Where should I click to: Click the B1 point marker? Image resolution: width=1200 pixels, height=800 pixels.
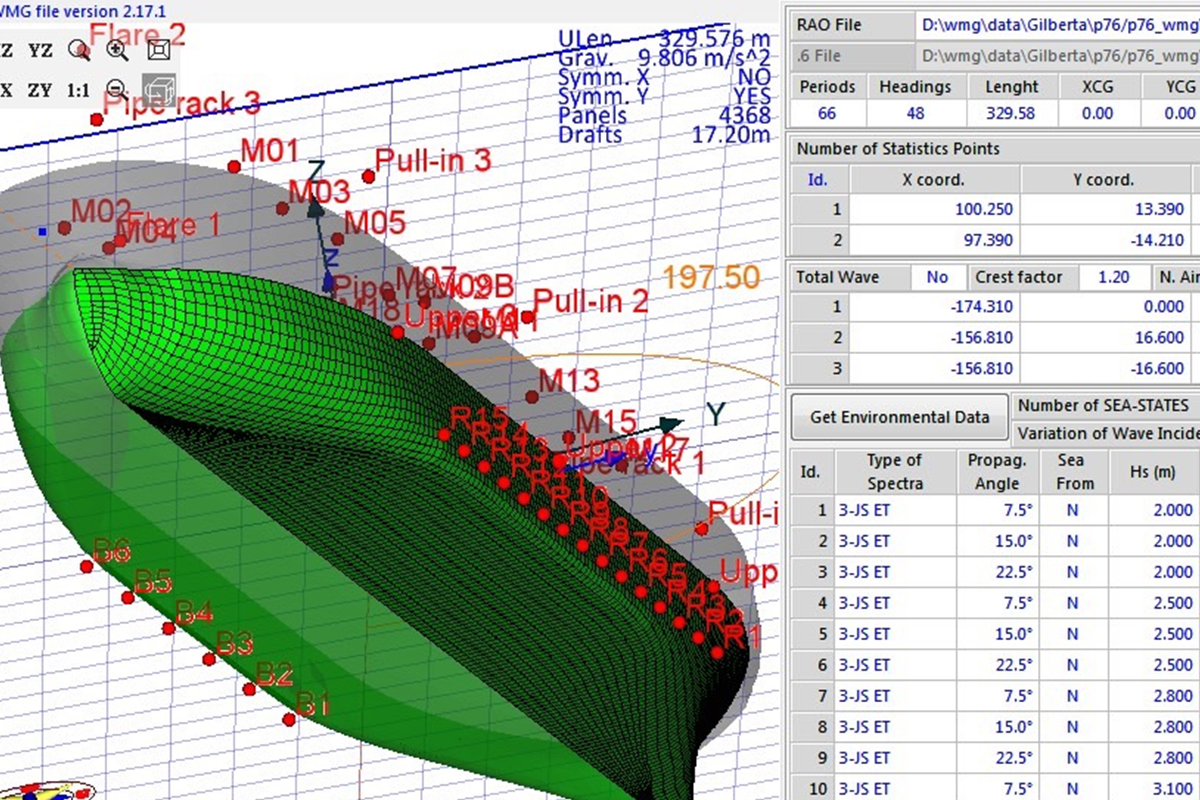click(x=290, y=720)
